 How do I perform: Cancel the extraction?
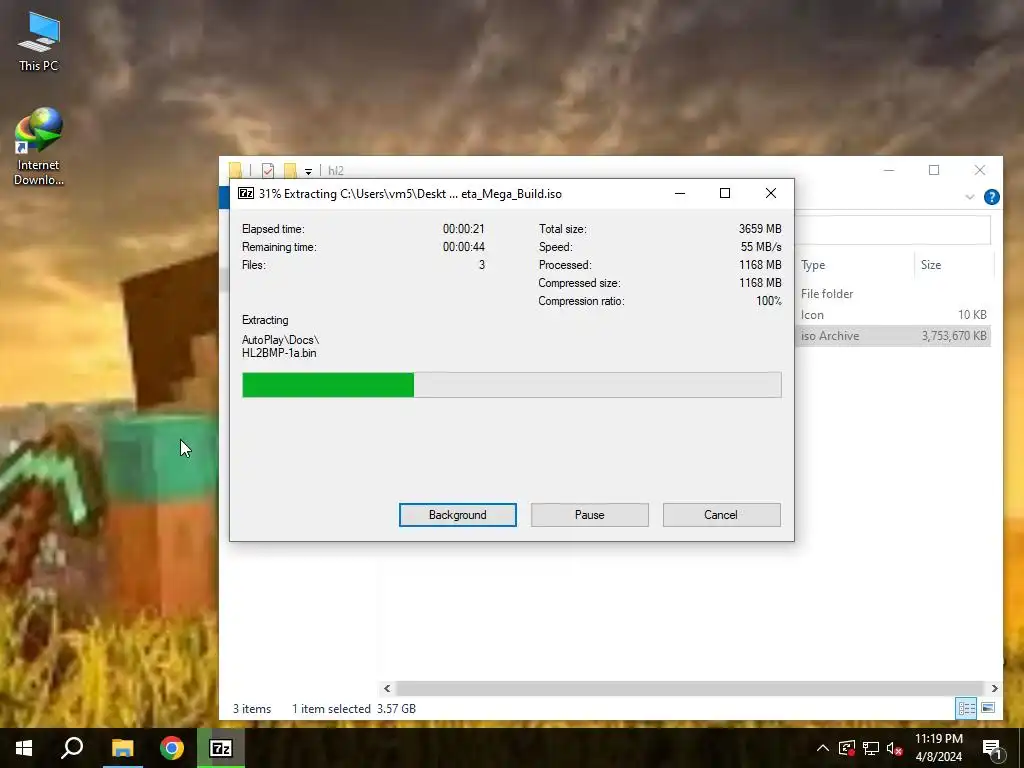[721, 515]
